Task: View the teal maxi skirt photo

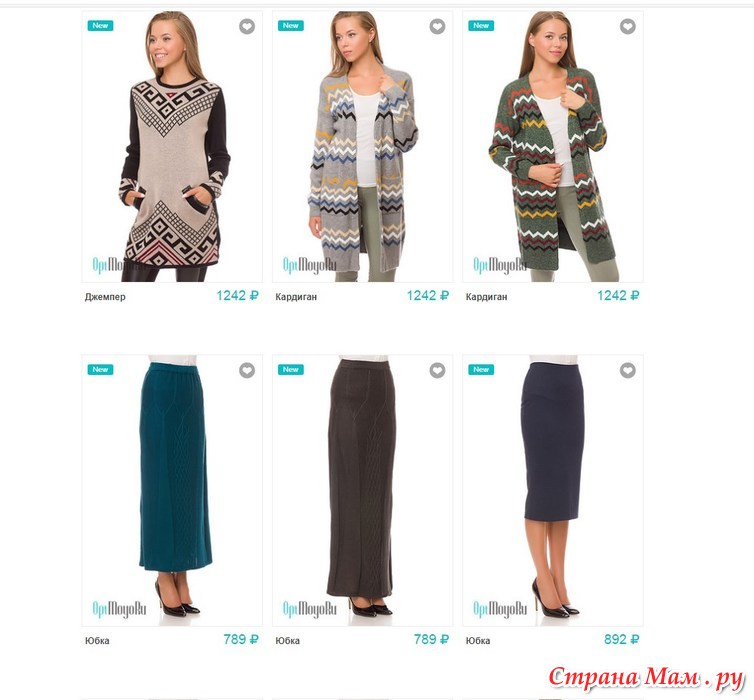Action: pos(172,490)
